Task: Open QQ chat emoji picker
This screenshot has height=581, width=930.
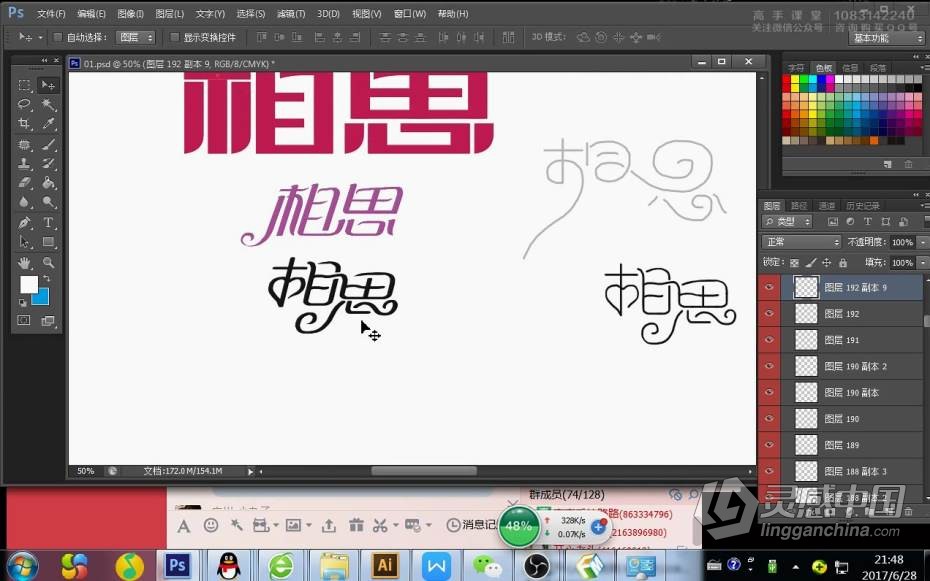Action: point(211,525)
